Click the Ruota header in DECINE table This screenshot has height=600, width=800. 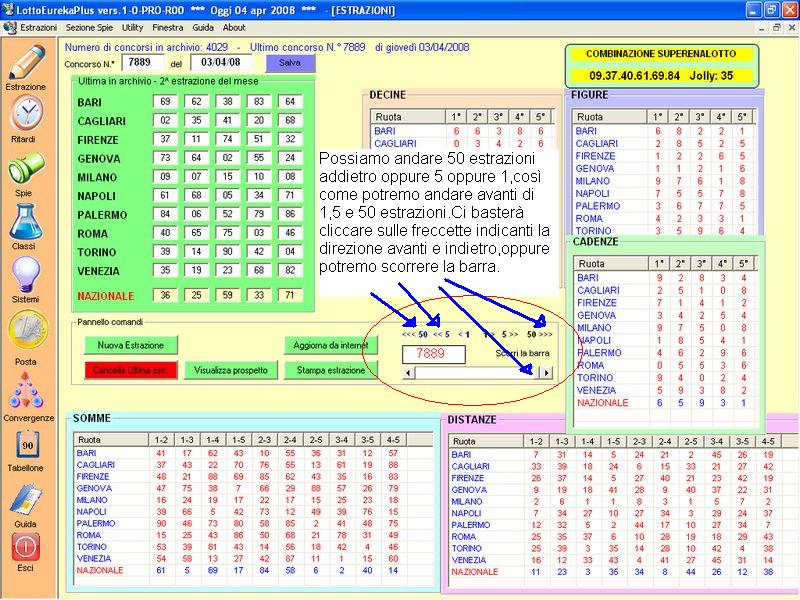pos(408,117)
